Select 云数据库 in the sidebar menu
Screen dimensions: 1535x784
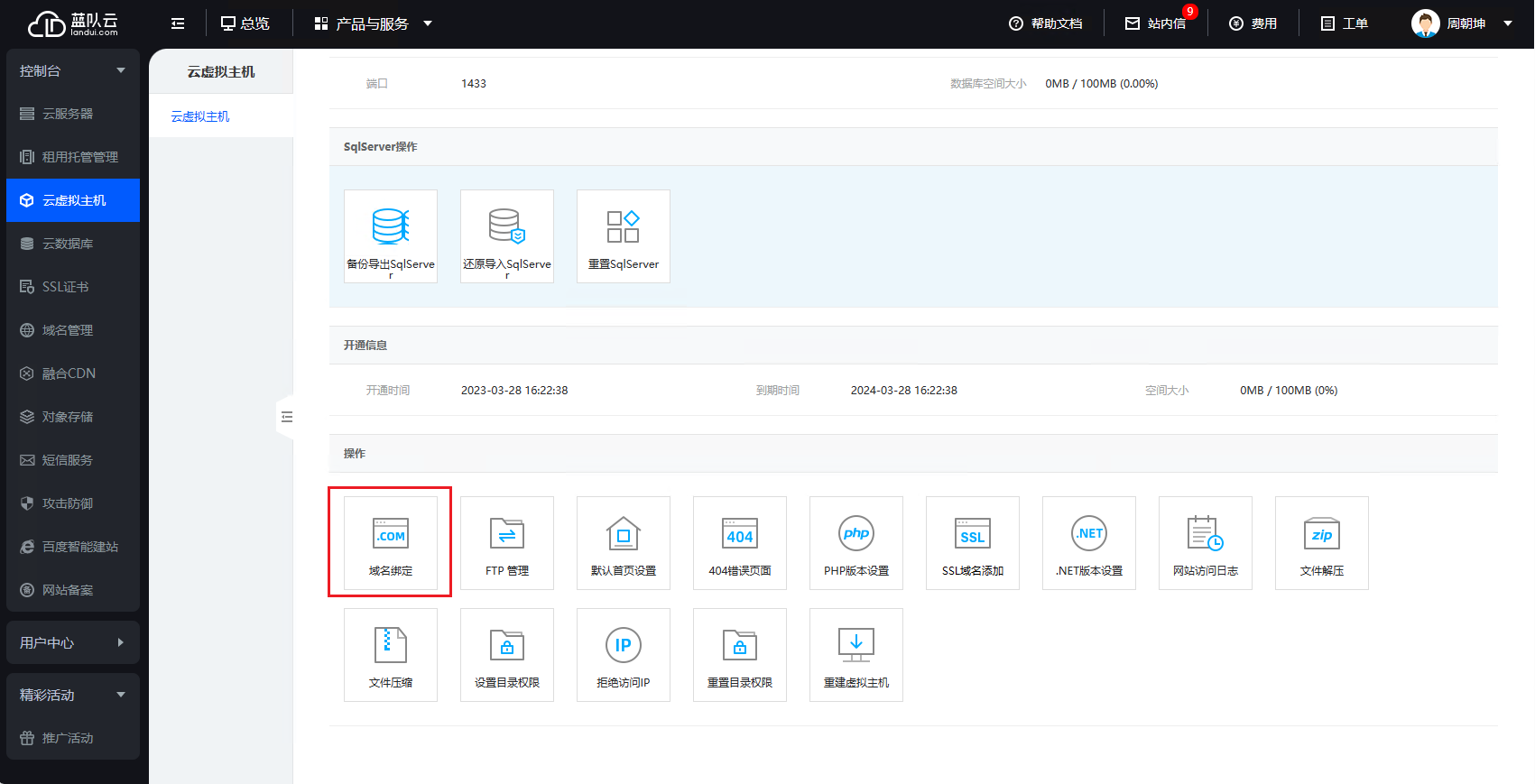click(x=68, y=244)
